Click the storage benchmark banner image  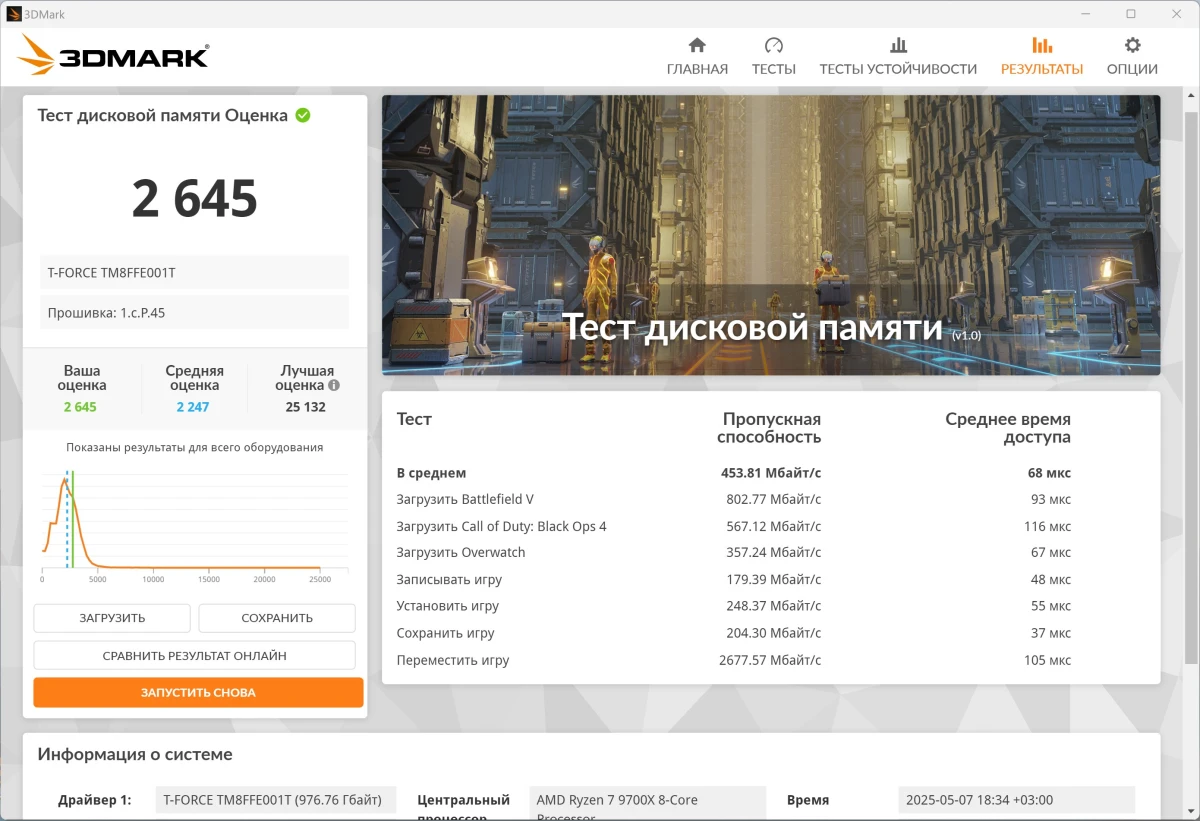pyautogui.click(x=771, y=235)
